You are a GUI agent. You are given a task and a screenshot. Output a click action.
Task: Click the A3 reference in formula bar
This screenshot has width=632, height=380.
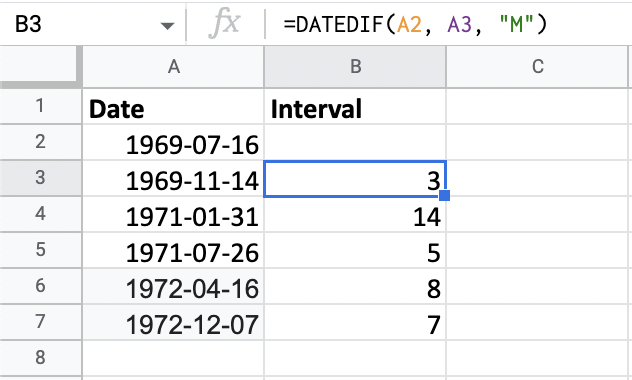tap(459, 24)
